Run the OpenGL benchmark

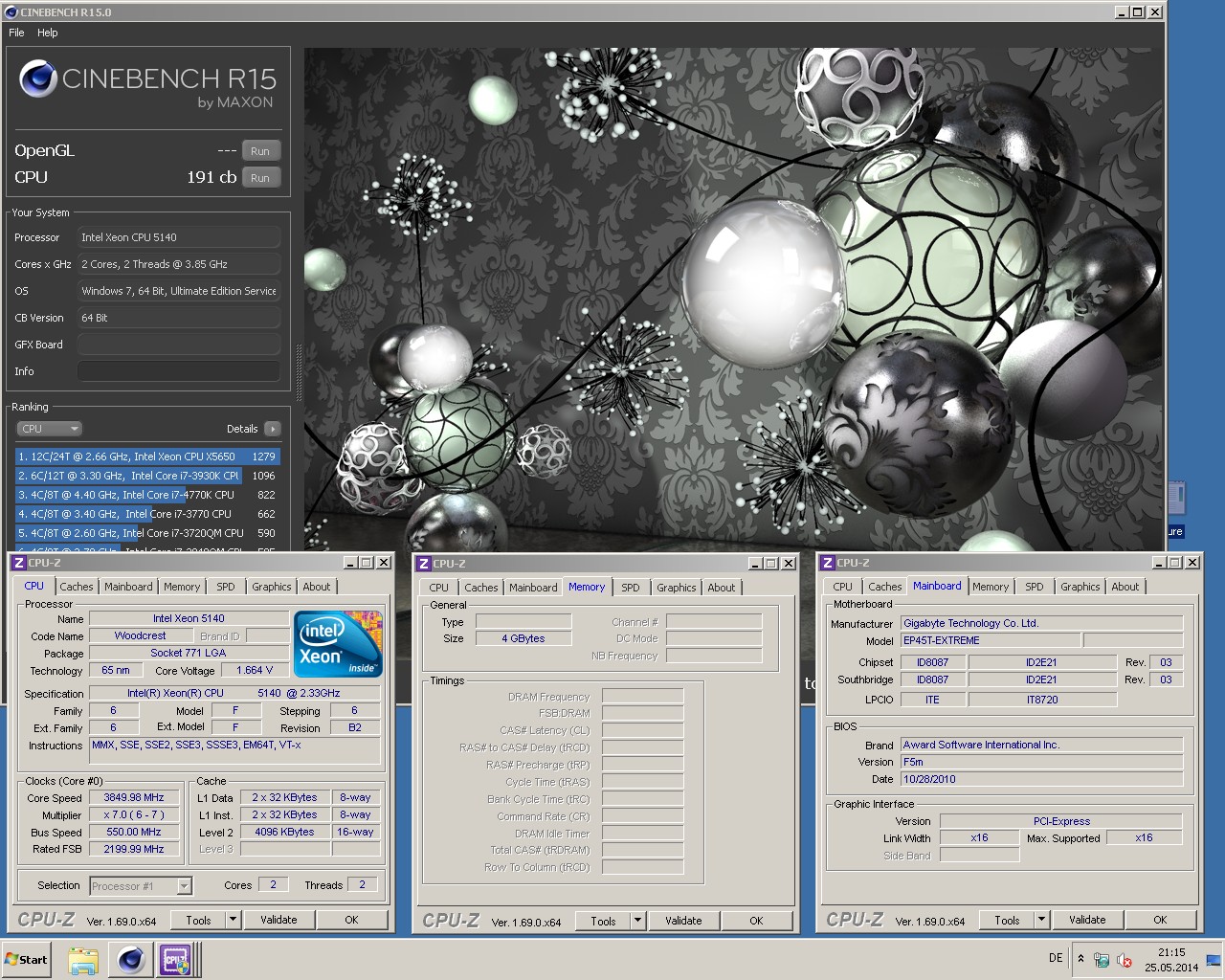[x=260, y=151]
